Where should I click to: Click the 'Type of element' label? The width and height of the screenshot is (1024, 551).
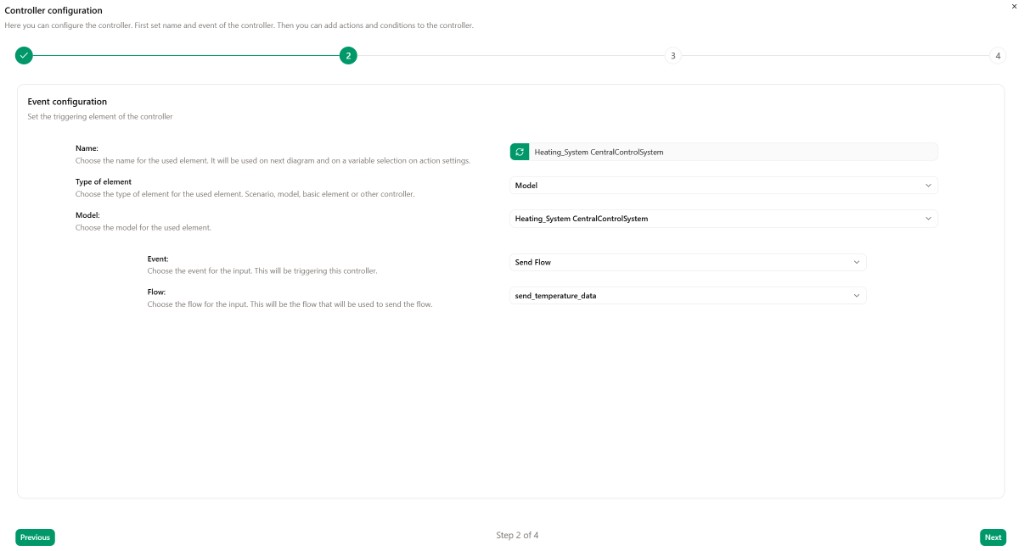[x=103, y=182]
